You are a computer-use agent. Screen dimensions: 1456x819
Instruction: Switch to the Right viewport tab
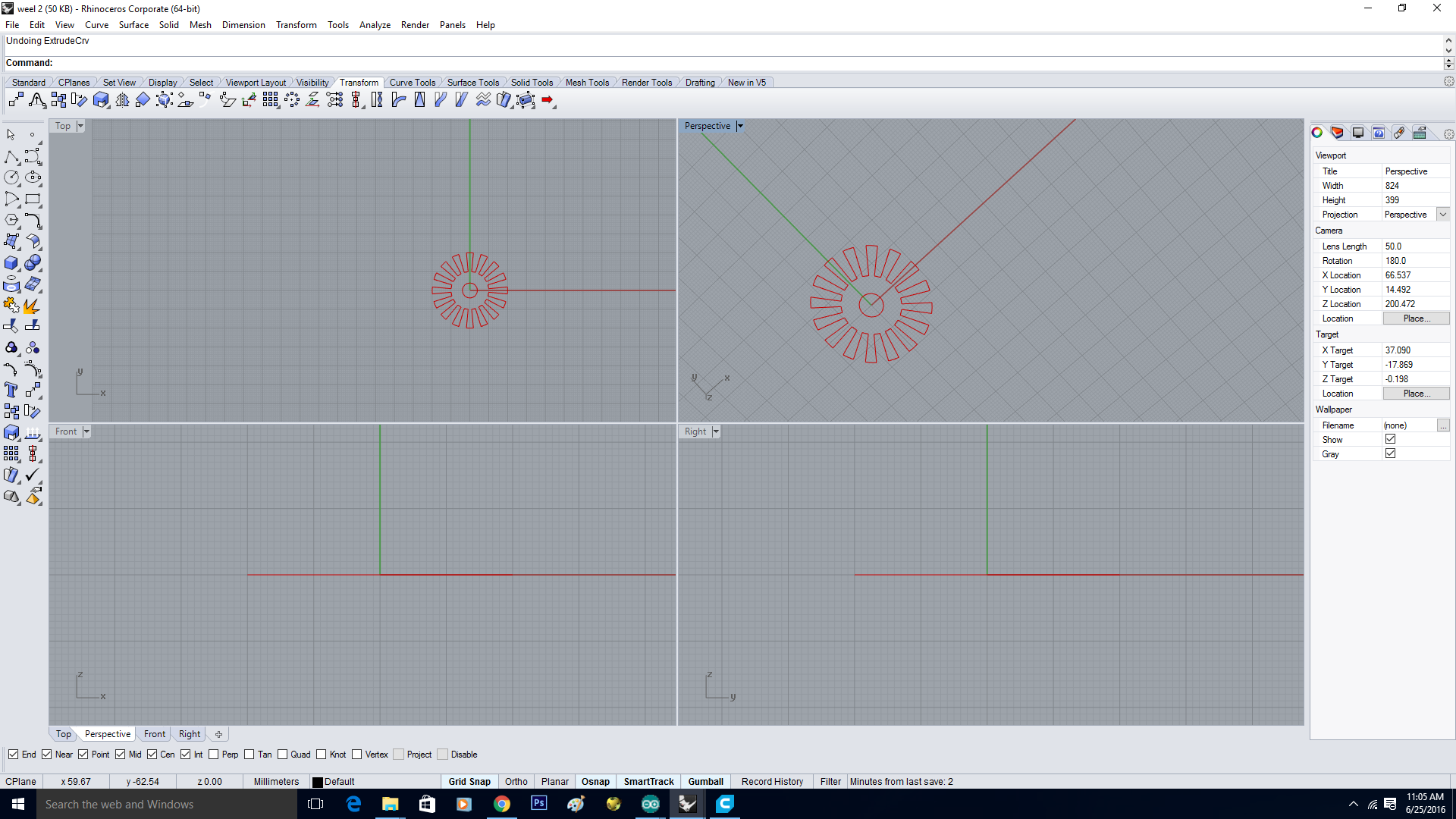(189, 734)
